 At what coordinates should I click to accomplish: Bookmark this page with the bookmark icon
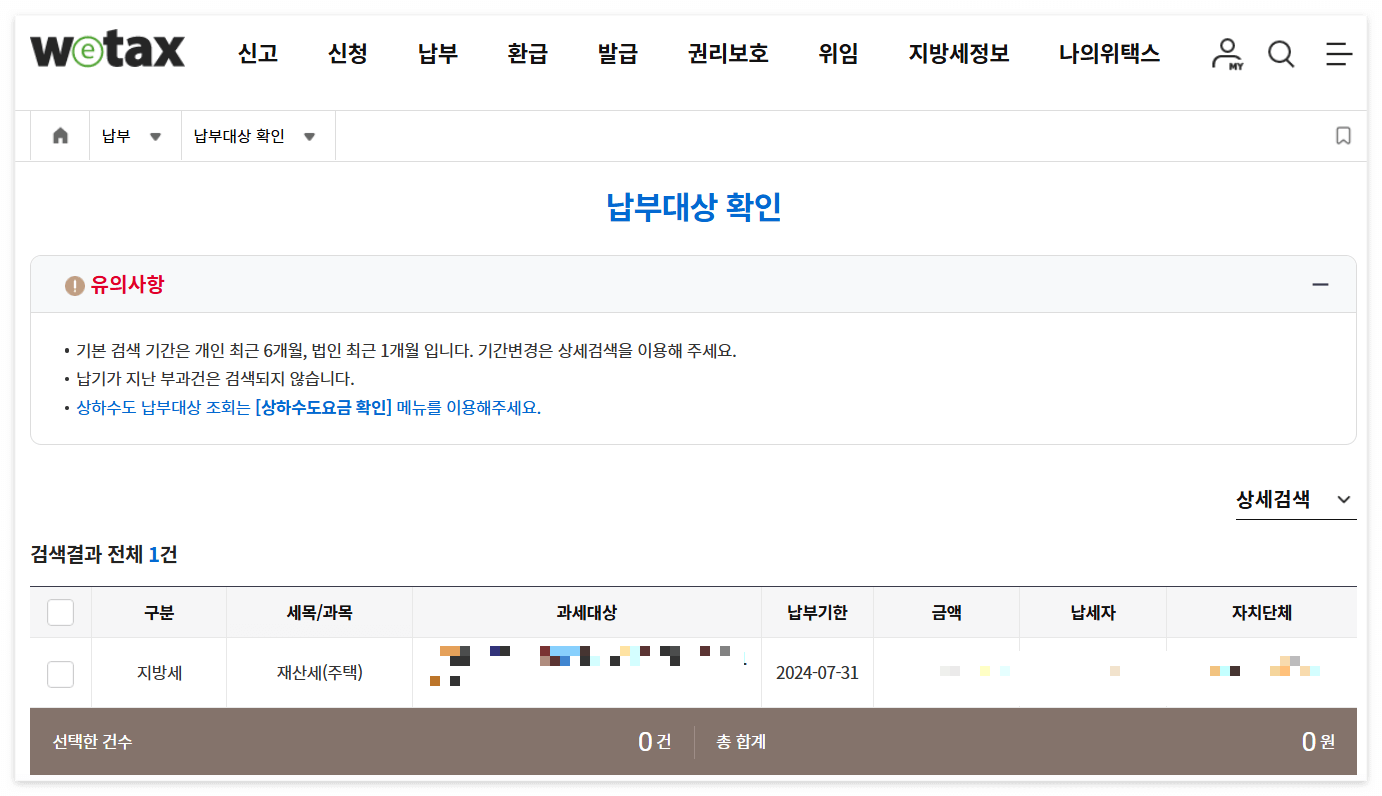1345,135
